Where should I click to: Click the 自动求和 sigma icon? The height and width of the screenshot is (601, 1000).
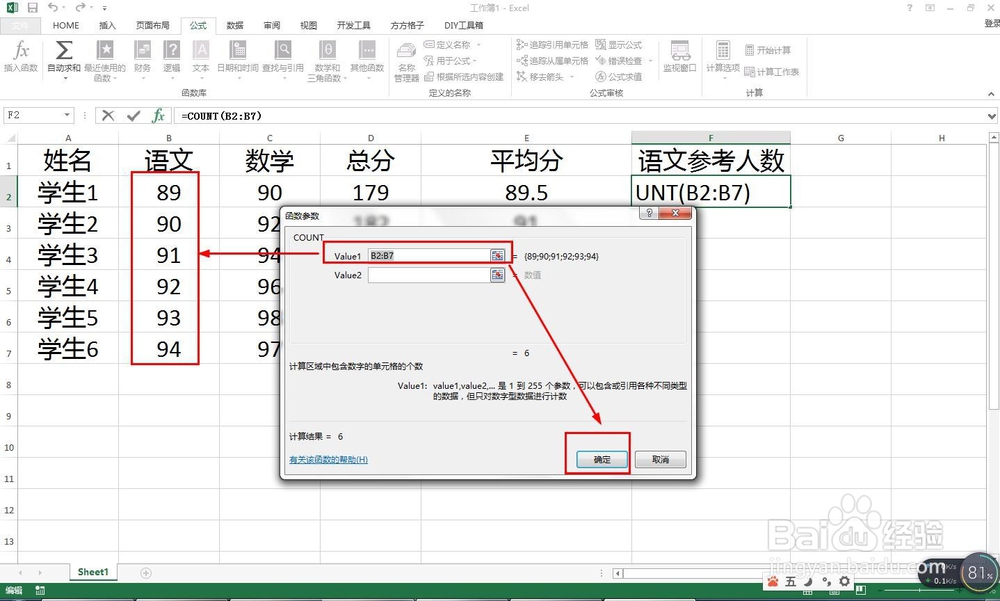pos(64,50)
